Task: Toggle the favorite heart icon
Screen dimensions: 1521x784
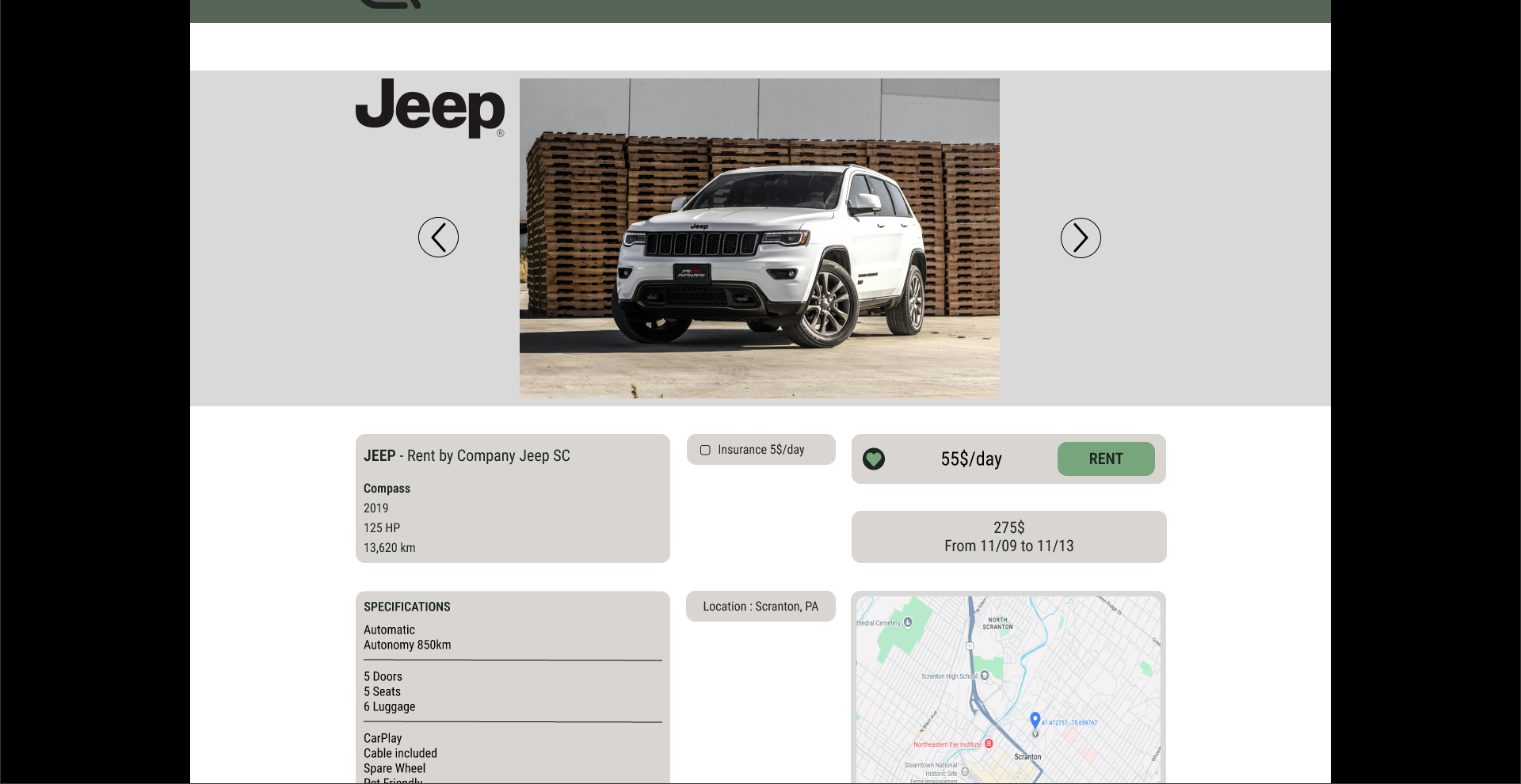Action: tap(873, 459)
